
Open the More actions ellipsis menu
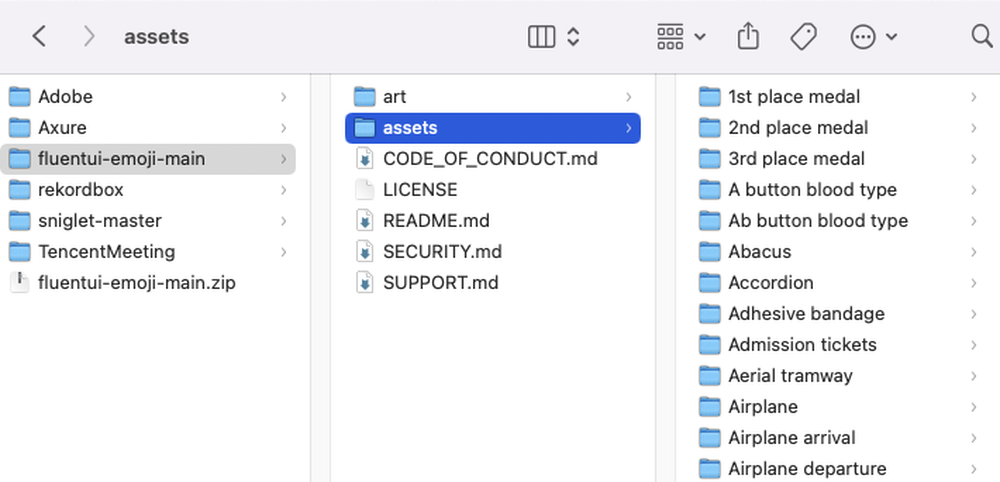[x=874, y=36]
